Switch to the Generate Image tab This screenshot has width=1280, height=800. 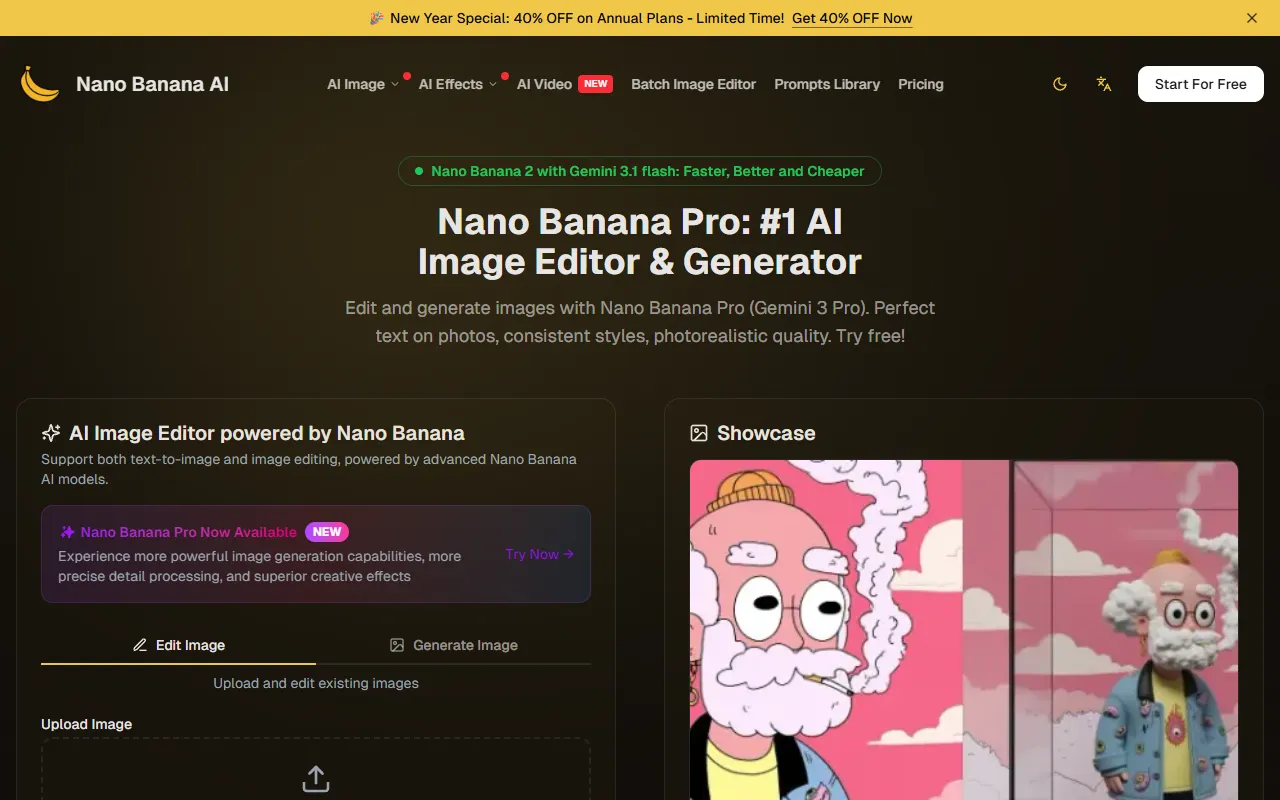point(454,645)
